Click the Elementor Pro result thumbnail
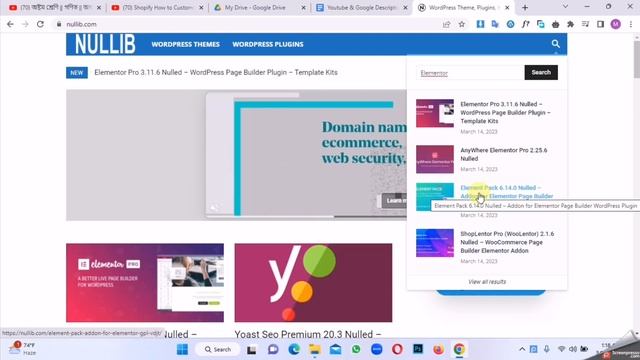Viewport: 640px width, 360px height. pyautogui.click(x=435, y=113)
